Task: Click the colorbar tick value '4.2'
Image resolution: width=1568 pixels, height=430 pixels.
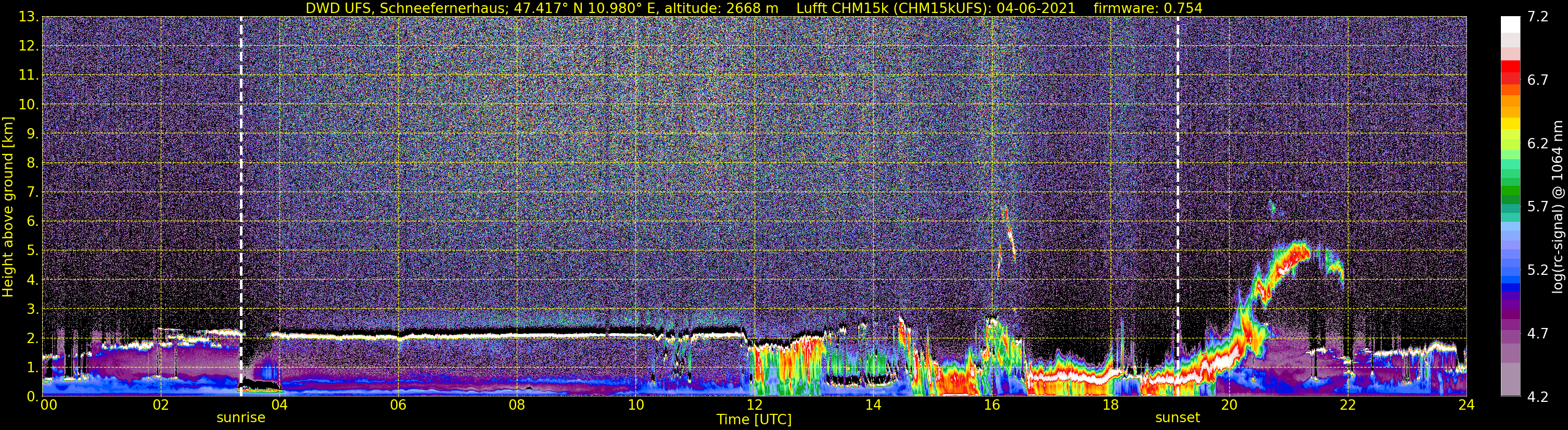Action: pyautogui.click(x=1538, y=397)
